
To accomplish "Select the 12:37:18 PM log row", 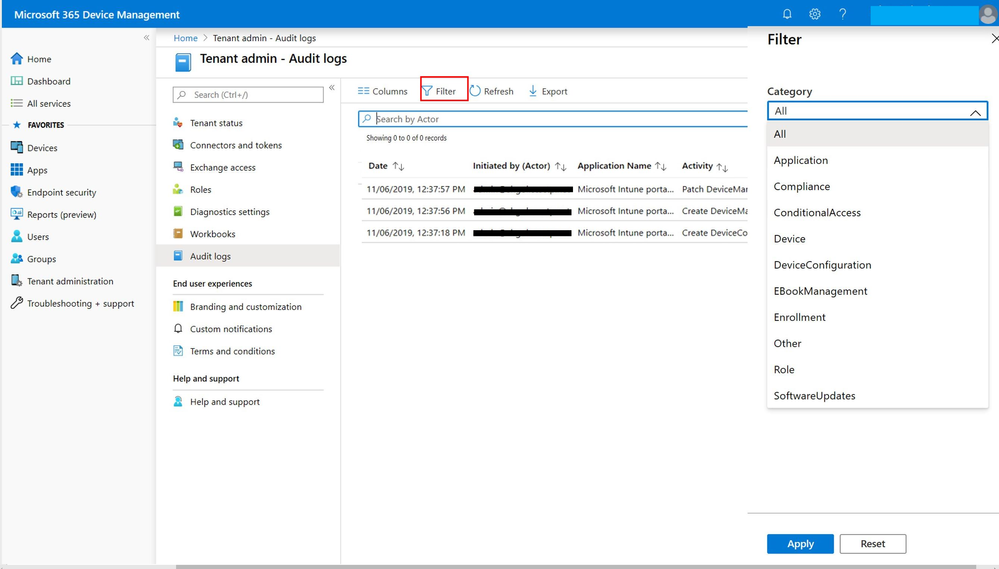I will [554, 233].
